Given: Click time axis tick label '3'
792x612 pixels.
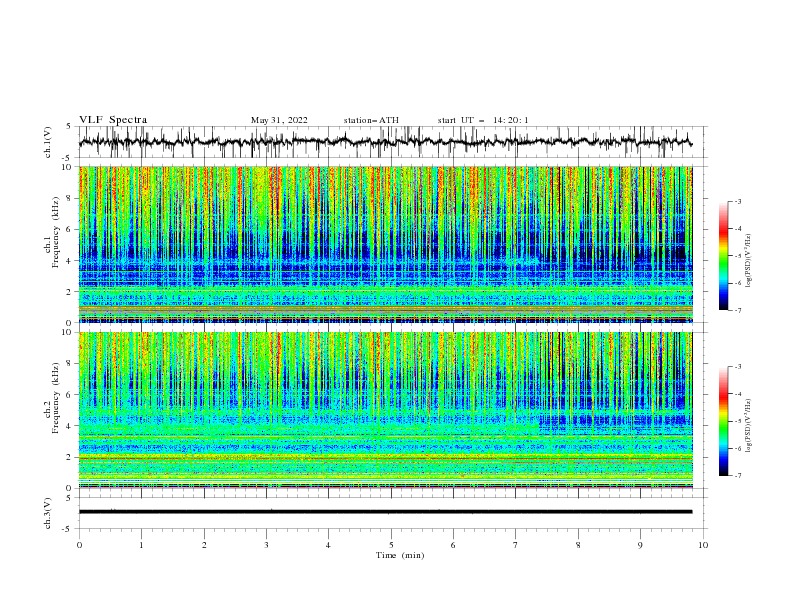Looking at the screenshot, I should point(266,545).
